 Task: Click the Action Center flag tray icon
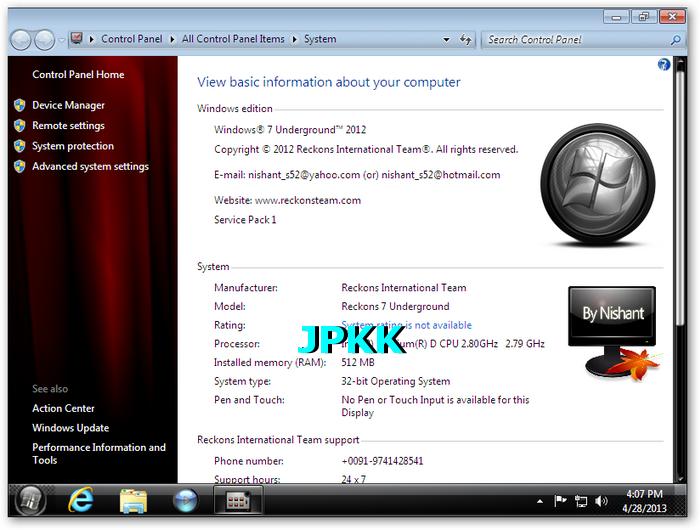[x=560, y=501]
